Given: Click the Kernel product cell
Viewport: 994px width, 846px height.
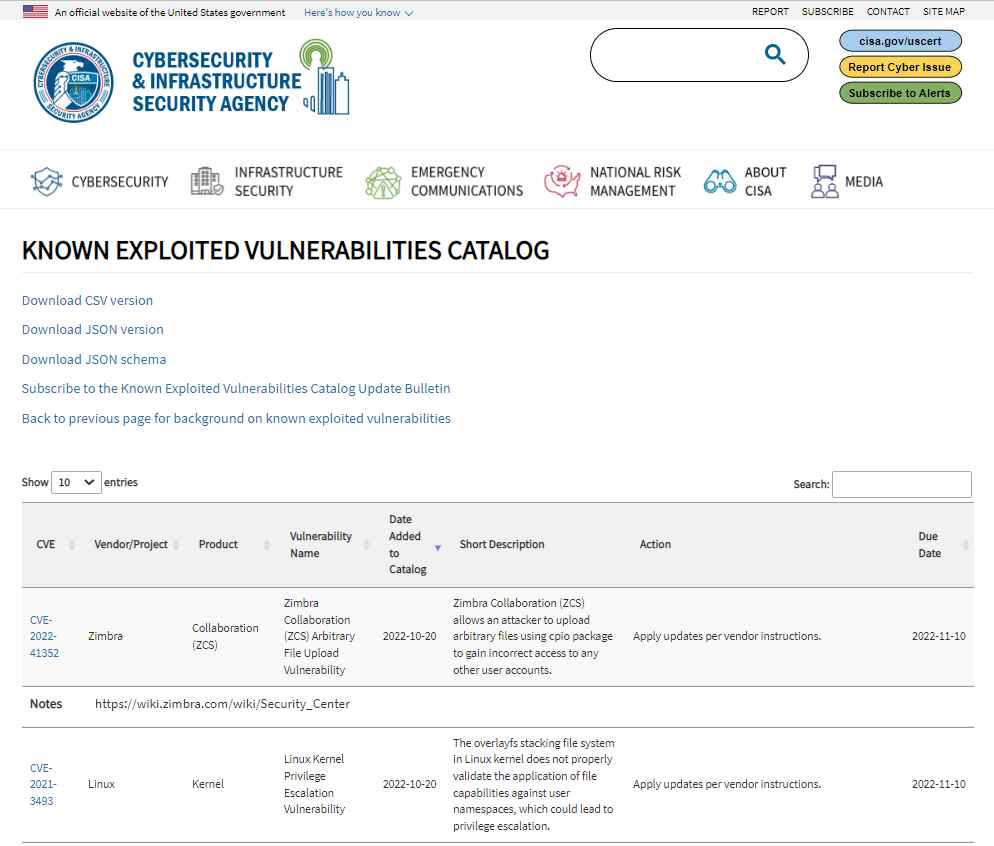Looking at the screenshot, I should 208,784.
